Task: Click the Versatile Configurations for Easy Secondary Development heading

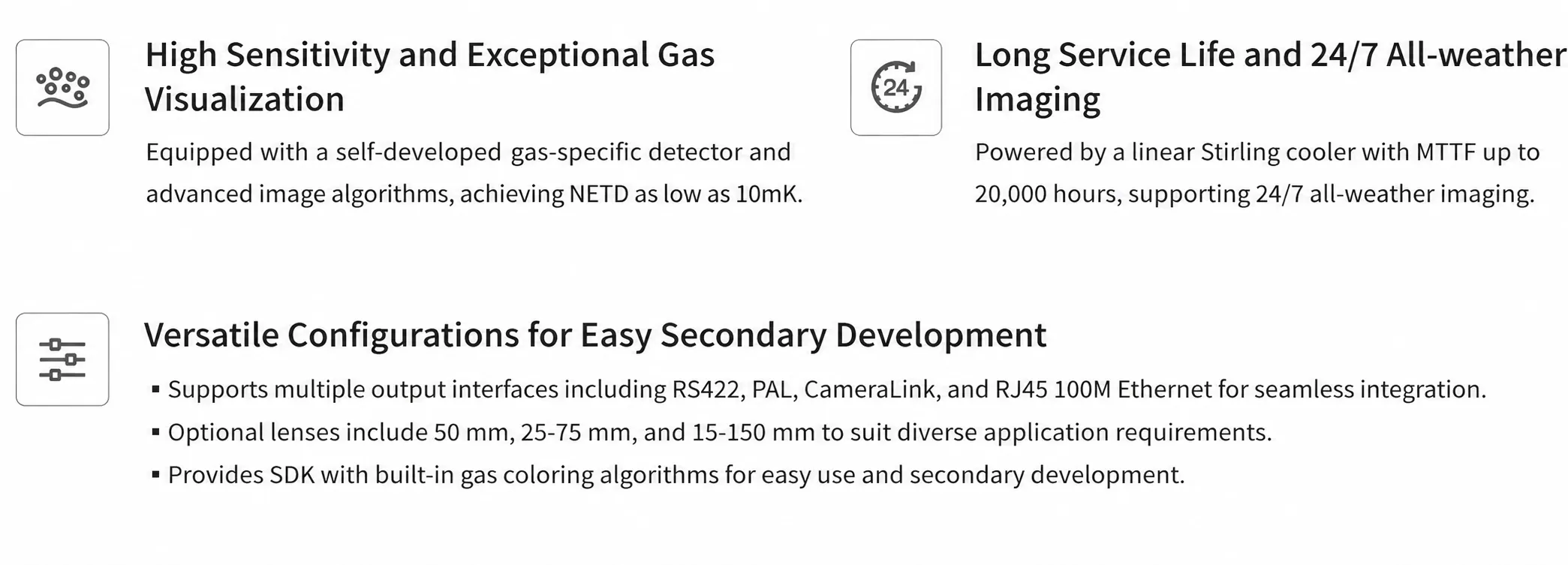Action: tap(595, 335)
